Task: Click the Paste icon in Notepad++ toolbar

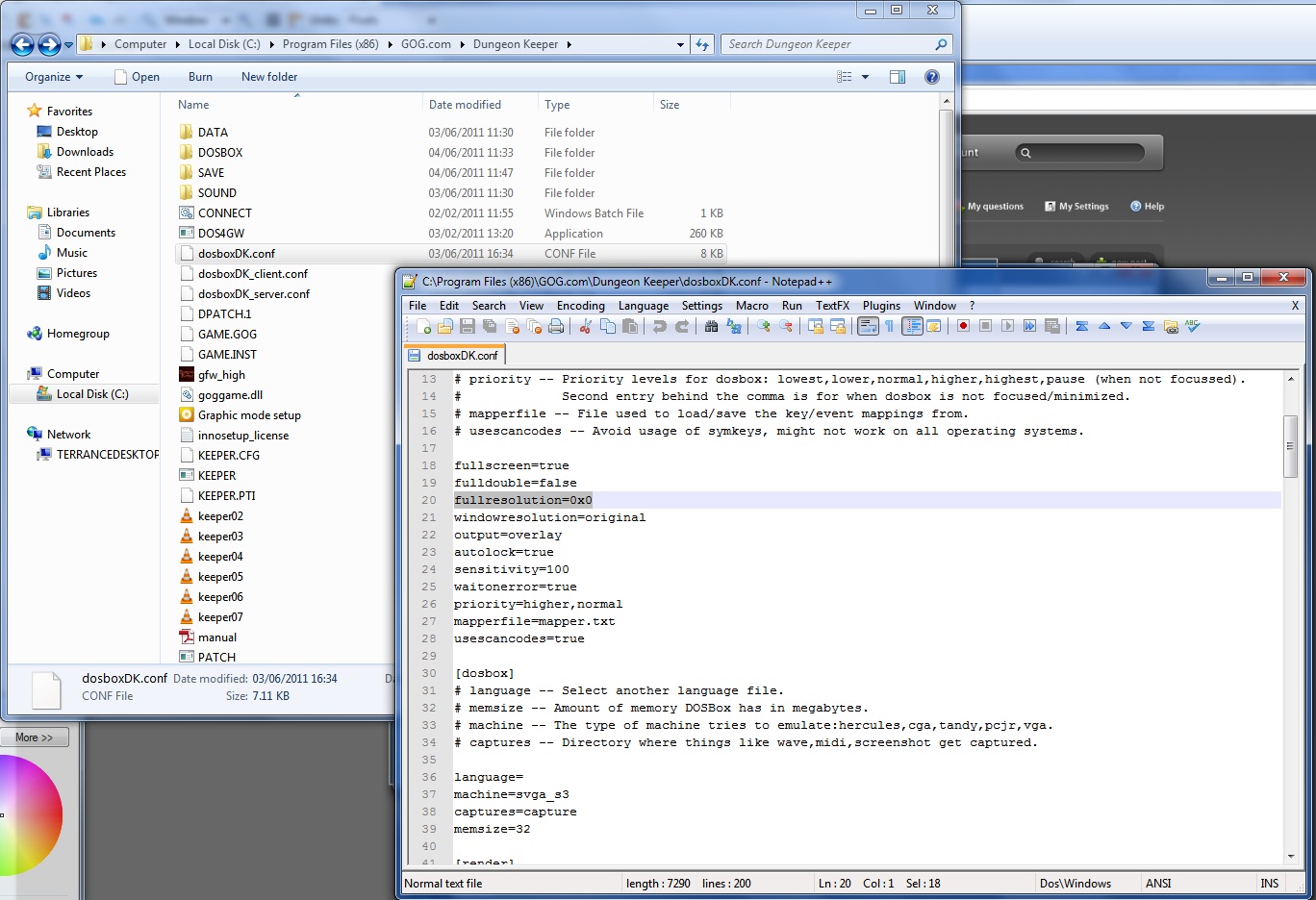Action: (x=630, y=327)
